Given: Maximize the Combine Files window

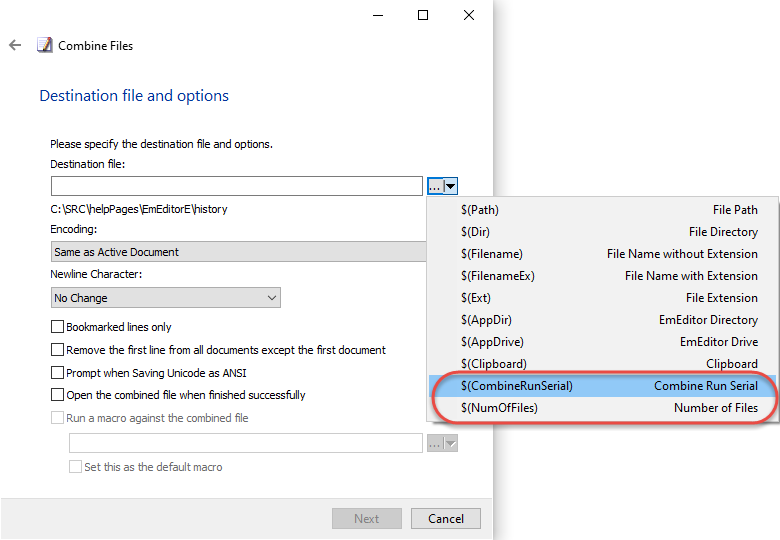Looking at the screenshot, I should 423,15.
